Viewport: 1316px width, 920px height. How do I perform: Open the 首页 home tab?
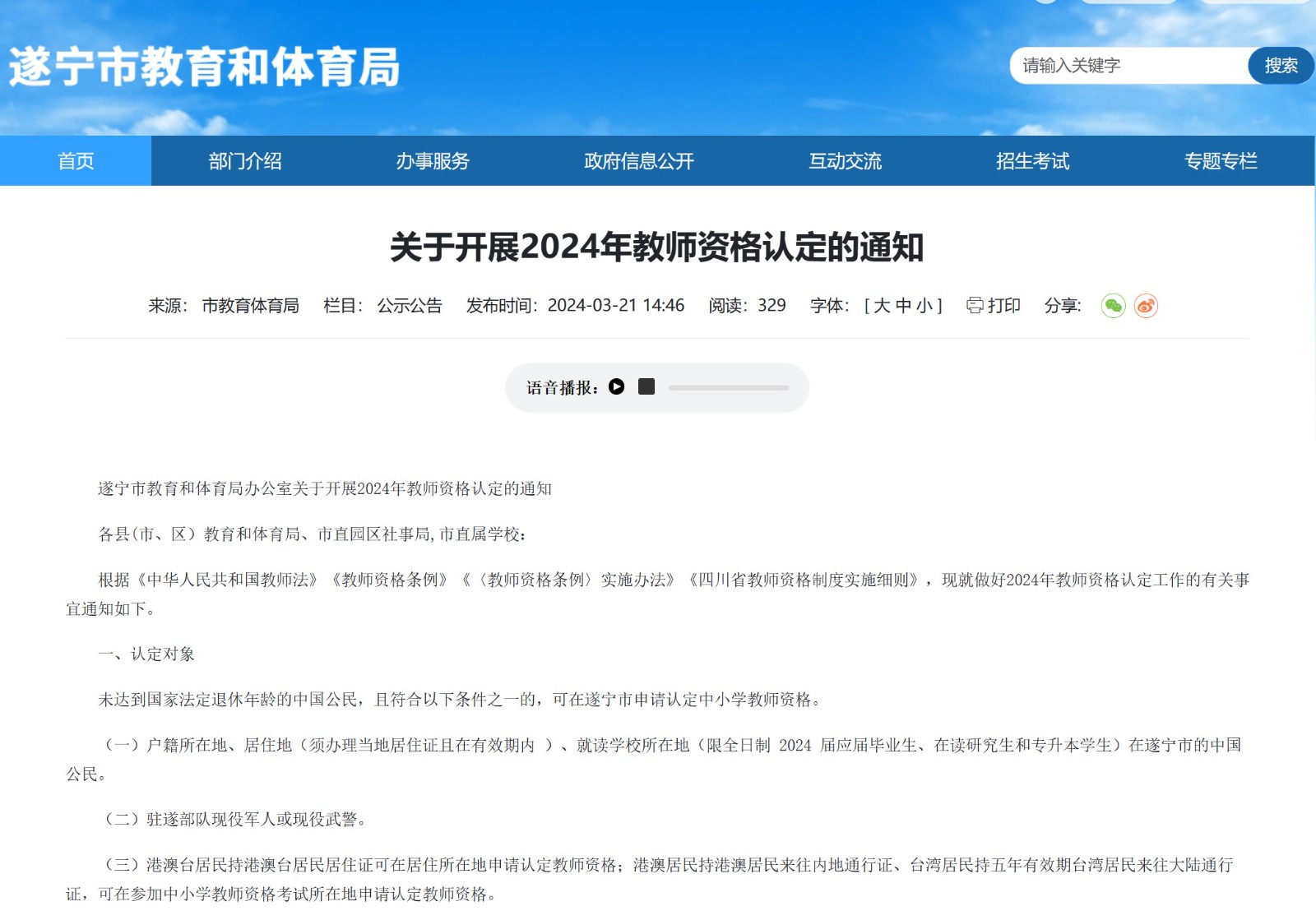[76, 161]
